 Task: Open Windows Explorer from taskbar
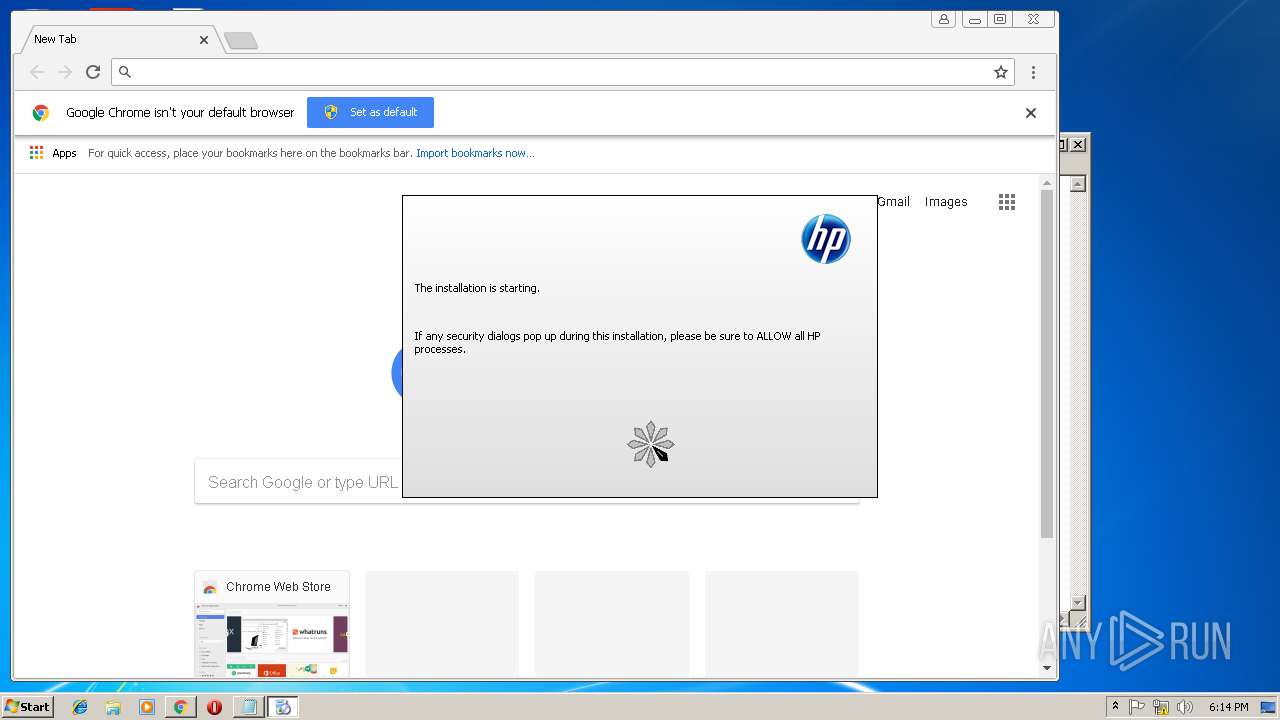tap(113, 707)
